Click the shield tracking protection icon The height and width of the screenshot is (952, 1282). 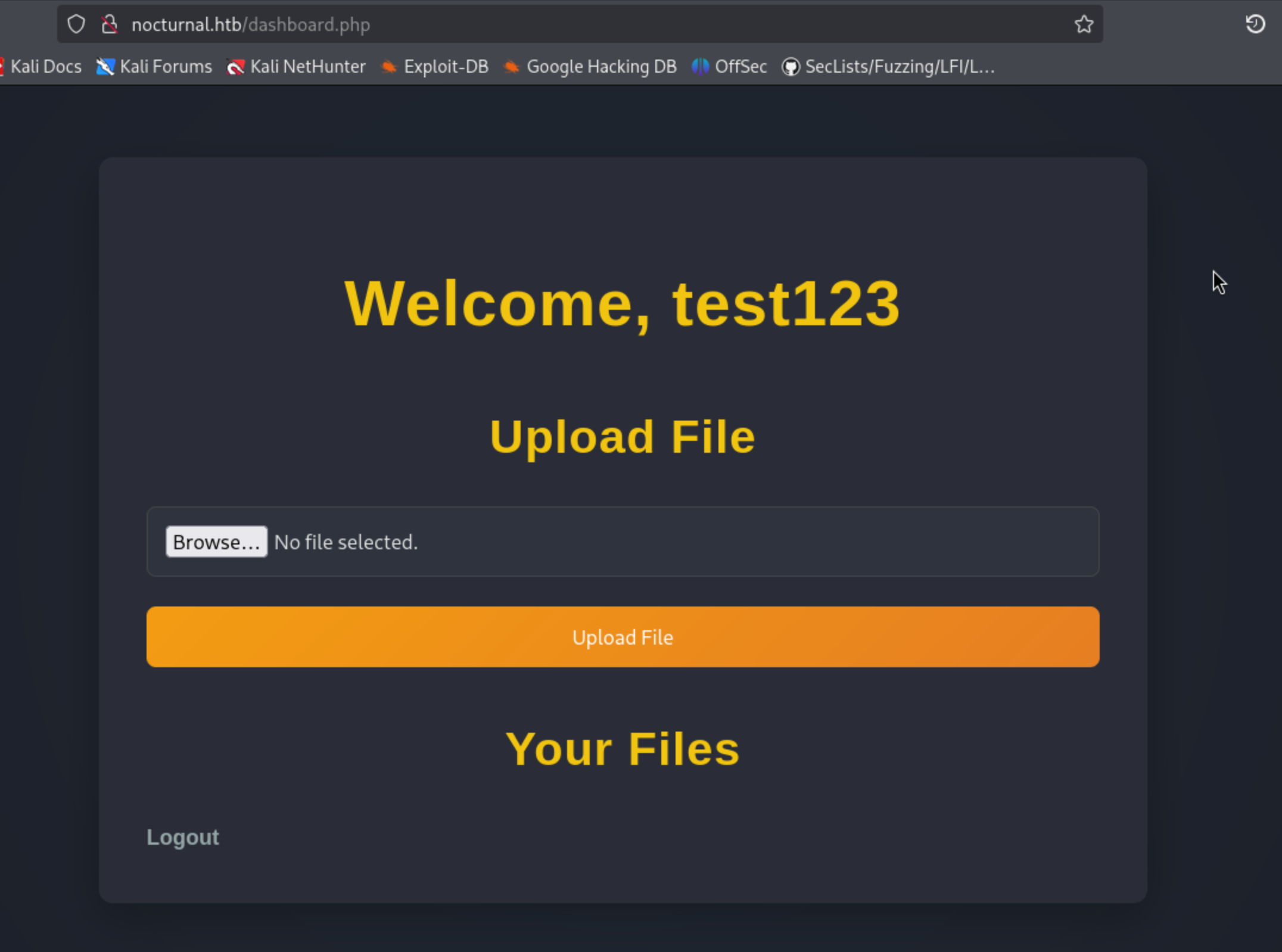coord(76,24)
